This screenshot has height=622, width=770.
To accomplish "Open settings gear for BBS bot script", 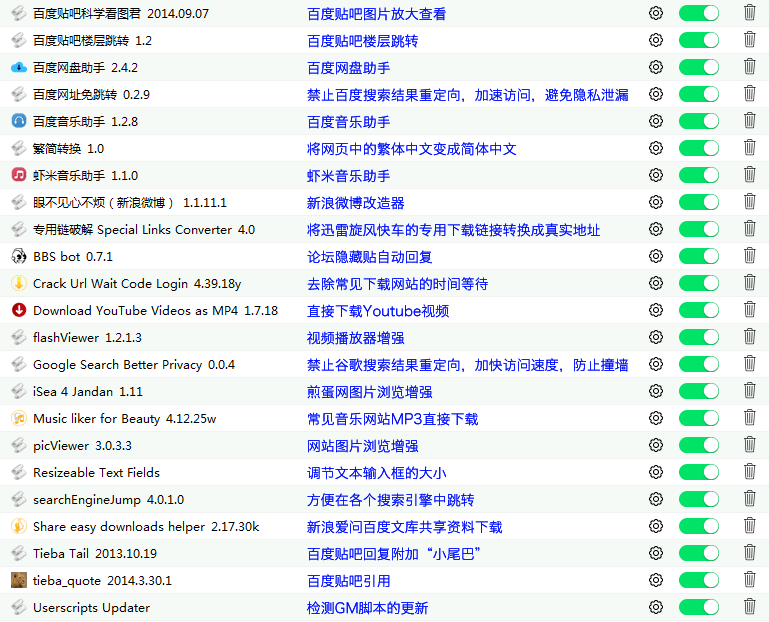I will coord(656,256).
